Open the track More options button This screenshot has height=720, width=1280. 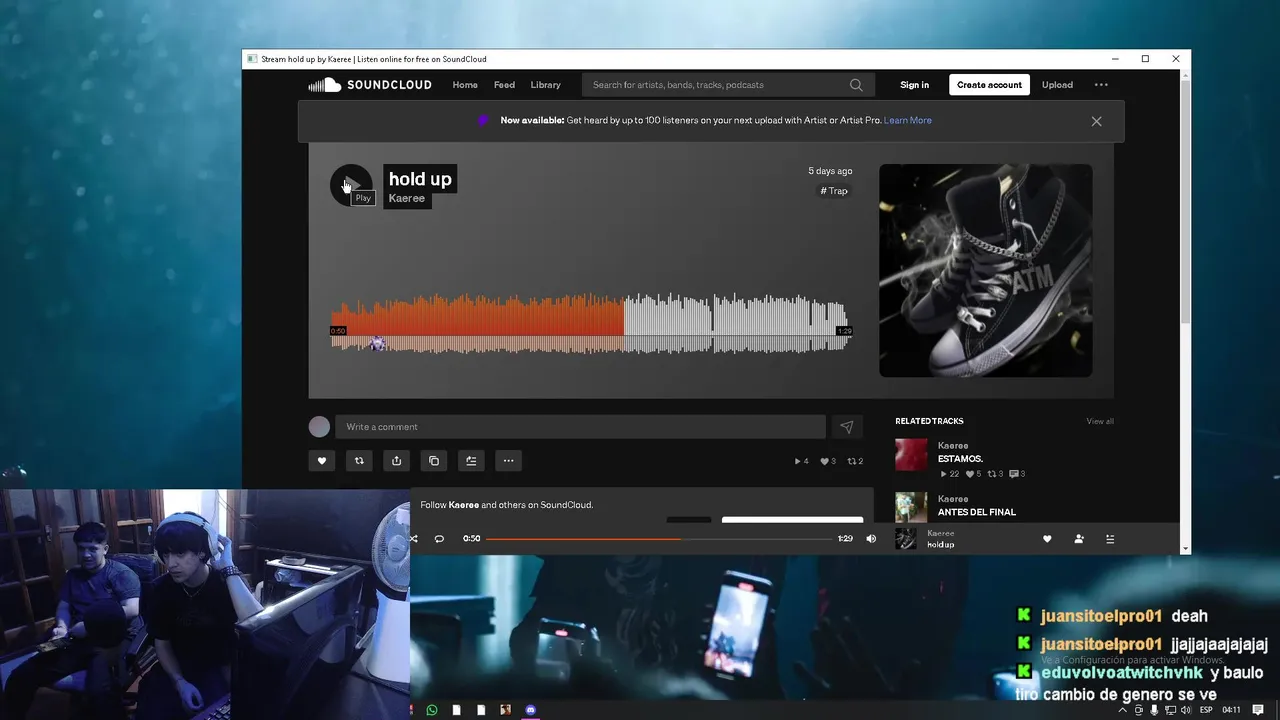(508, 461)
